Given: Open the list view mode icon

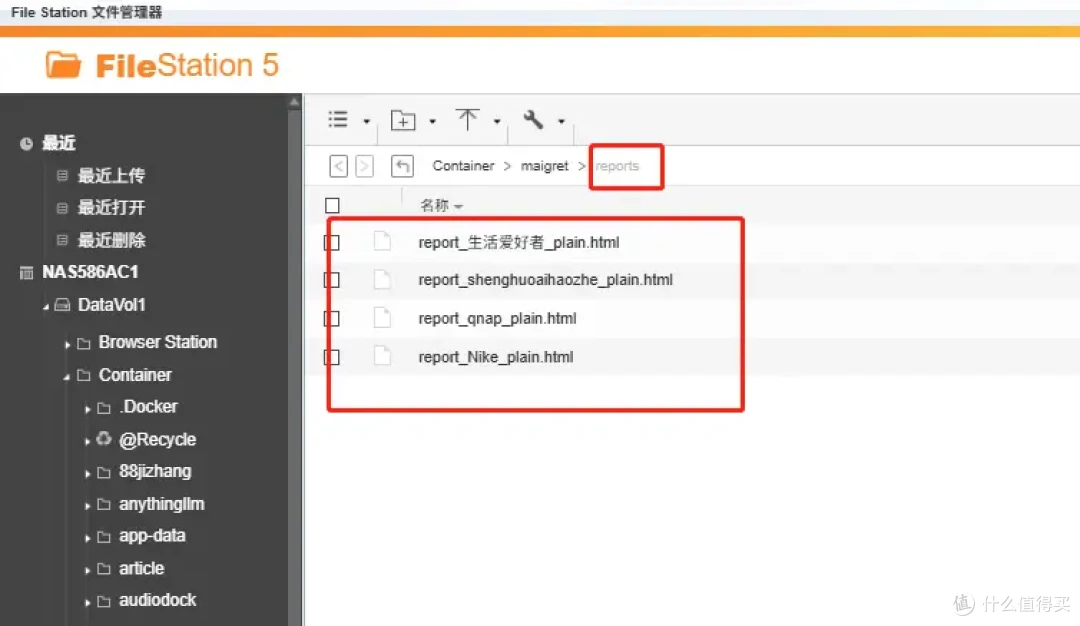Looking at the screenshot, I should click(x=338, y=120).
